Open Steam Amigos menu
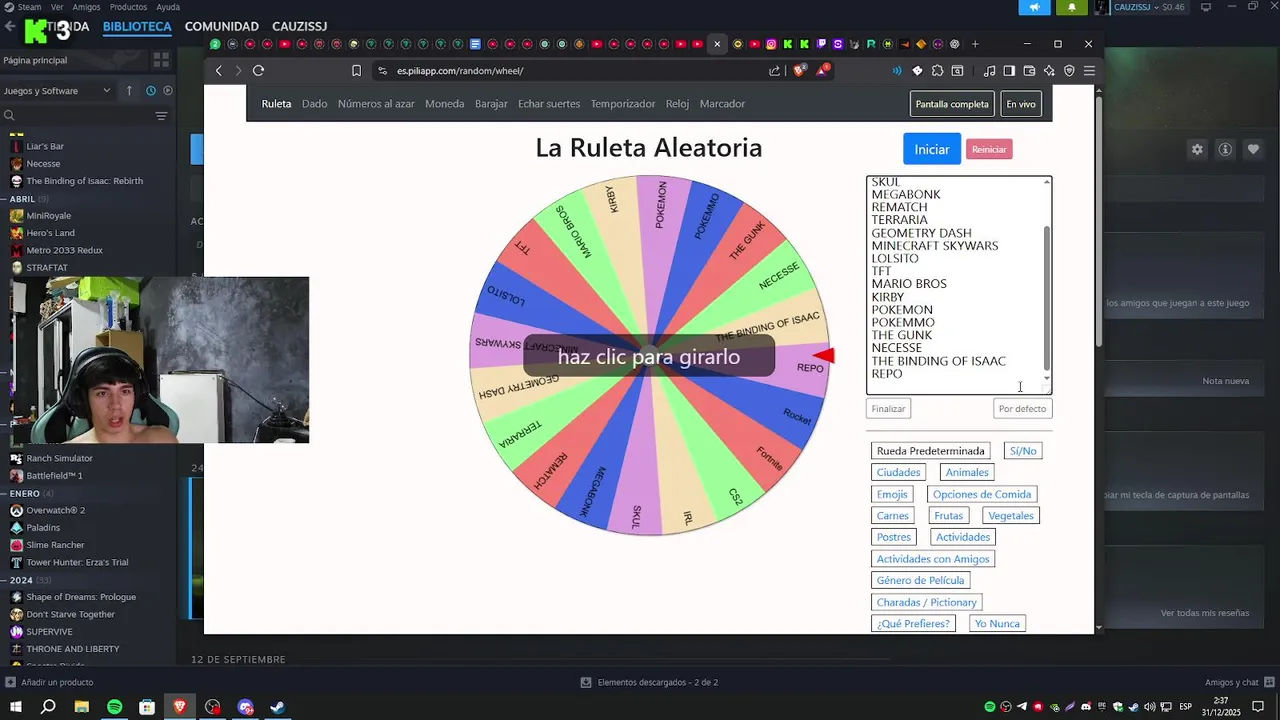This screenshot has height=720, width=1280. pyautogui.click(x=86, y=7)
